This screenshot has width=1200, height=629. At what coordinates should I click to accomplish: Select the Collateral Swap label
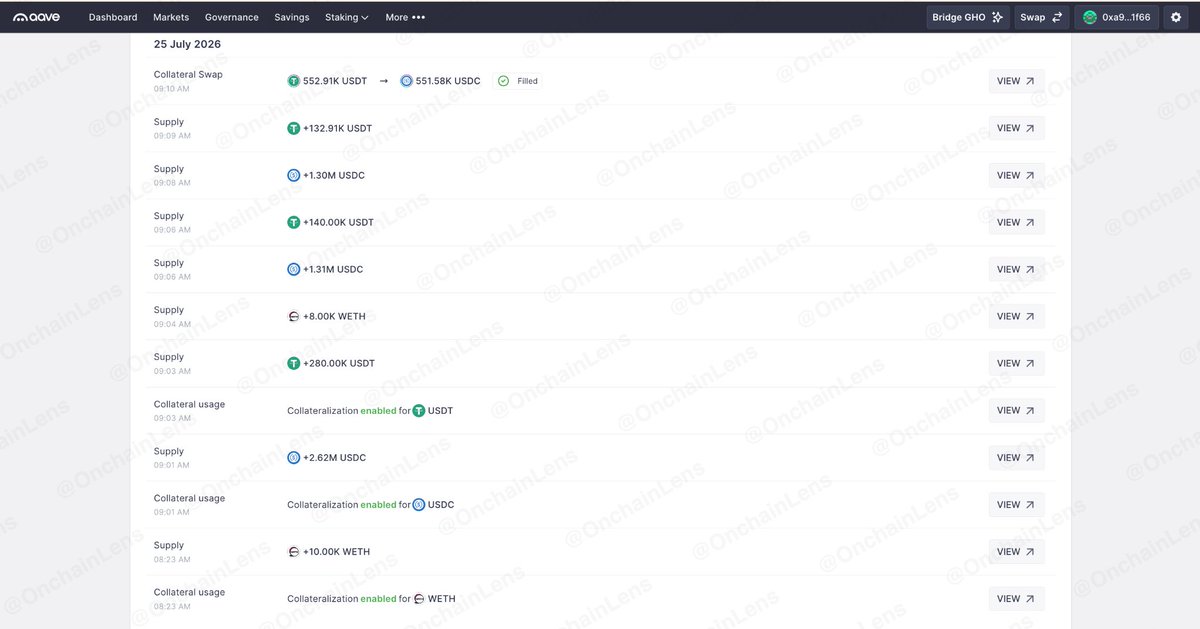(x=188, y=75)
